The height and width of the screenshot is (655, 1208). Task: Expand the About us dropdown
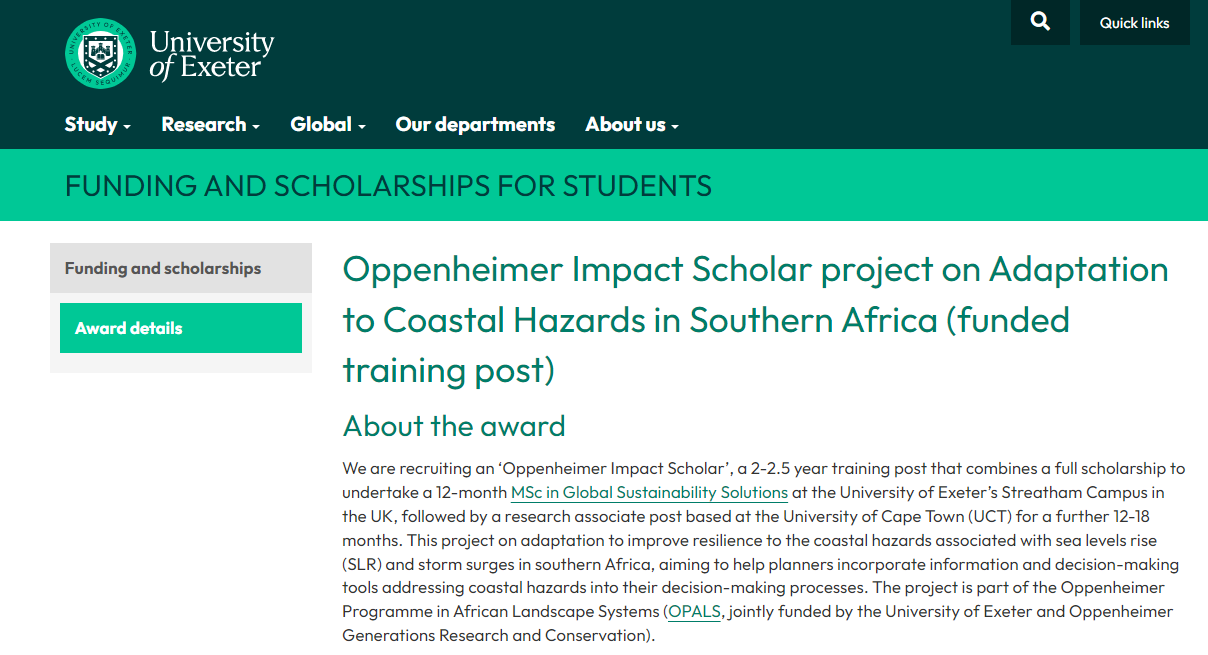625,124
